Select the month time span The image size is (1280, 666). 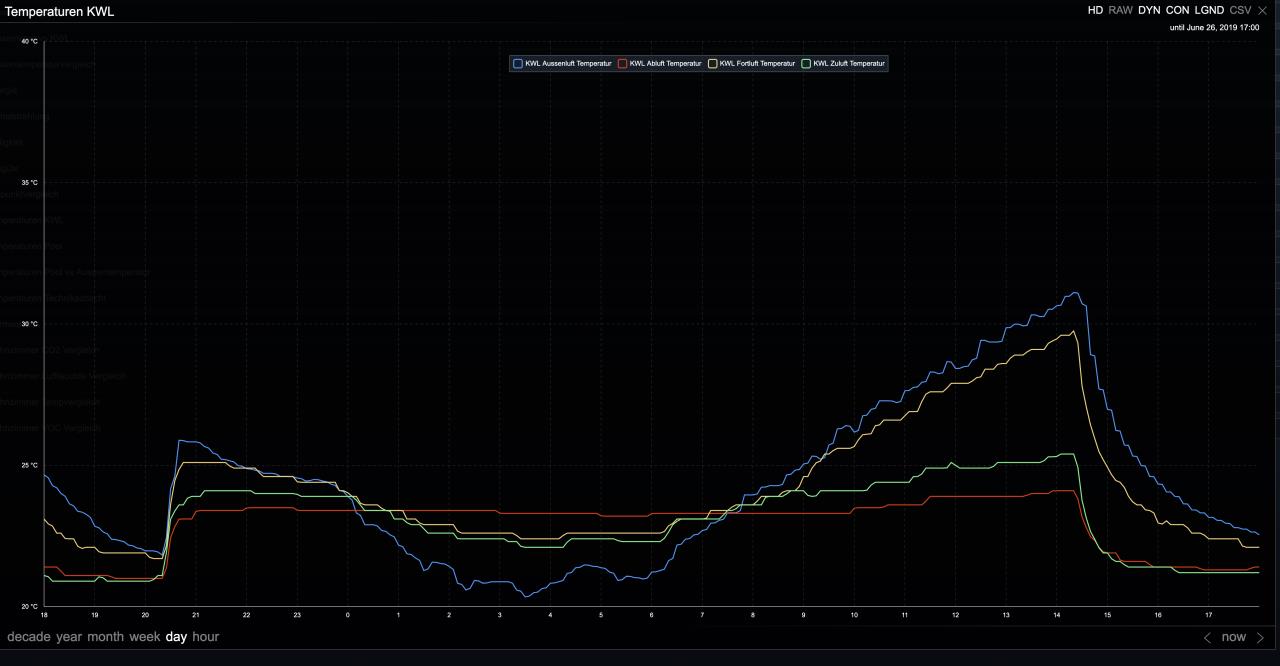[105, 637]
